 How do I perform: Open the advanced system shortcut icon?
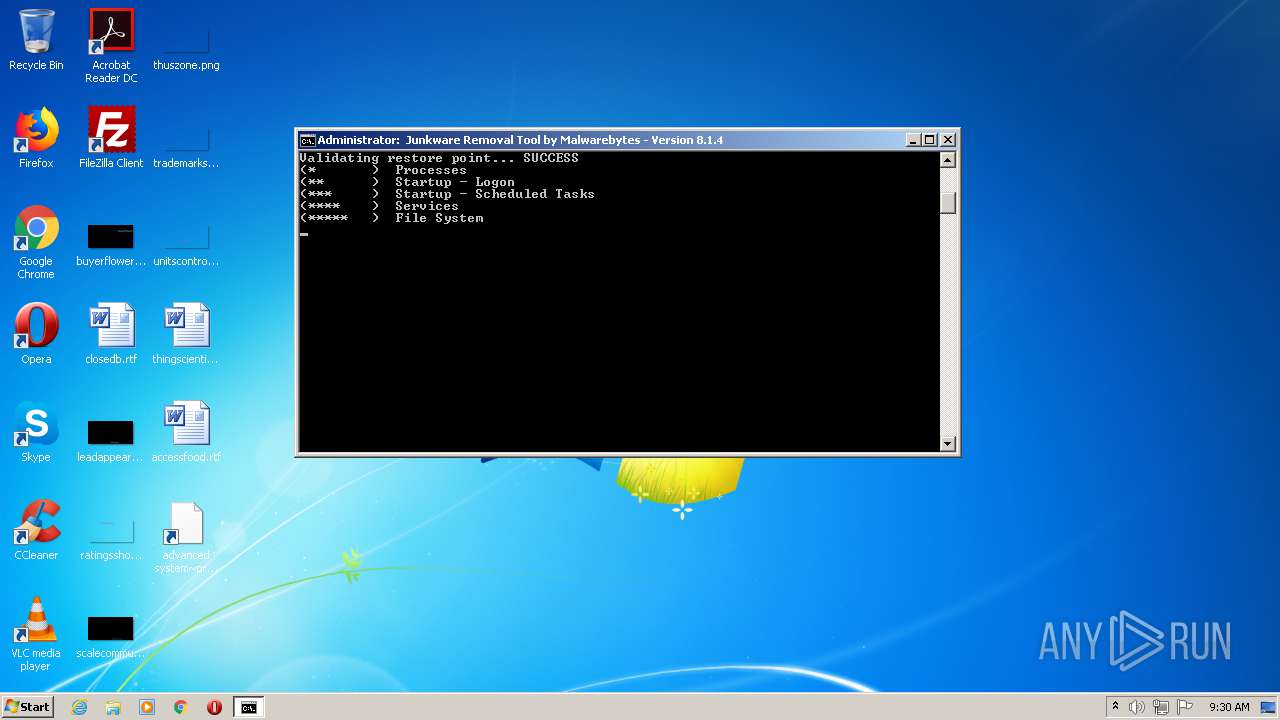click(x=186, y=538)
